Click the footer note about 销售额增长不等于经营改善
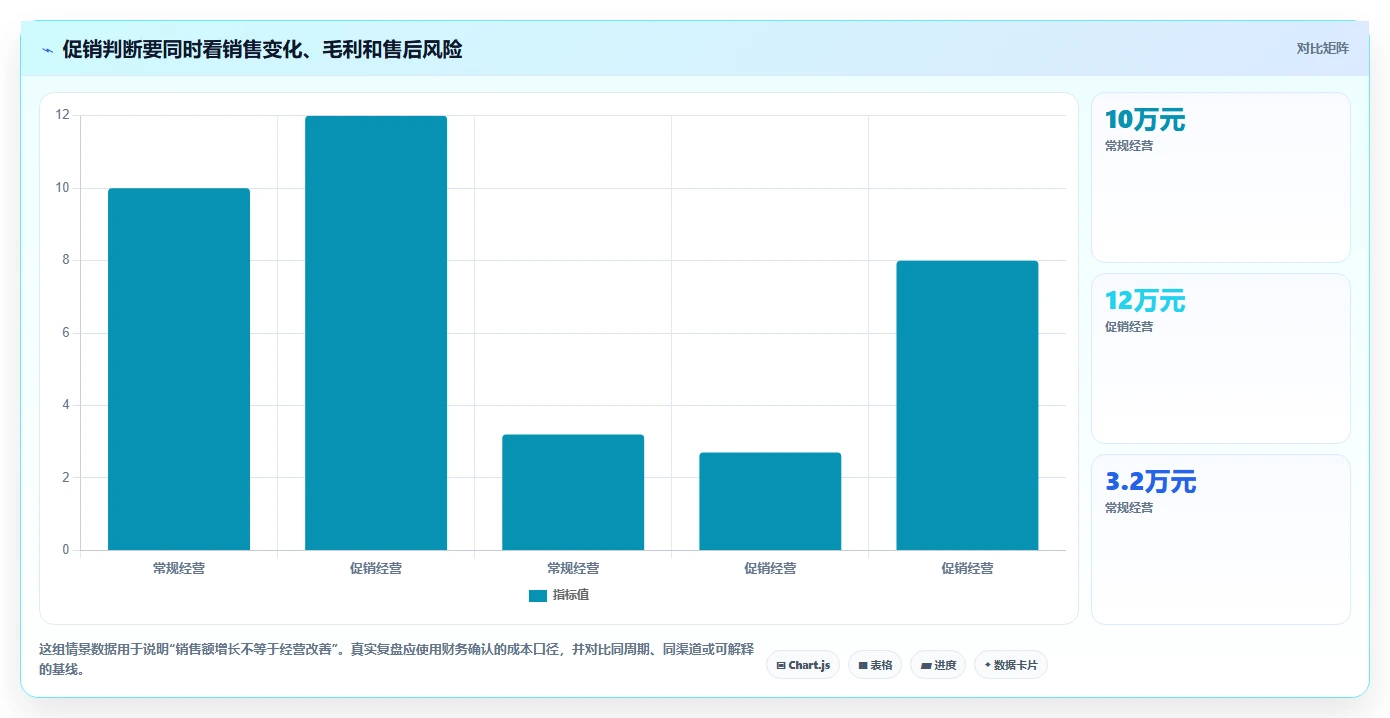 pyautogui.click(x=396, y=659)
